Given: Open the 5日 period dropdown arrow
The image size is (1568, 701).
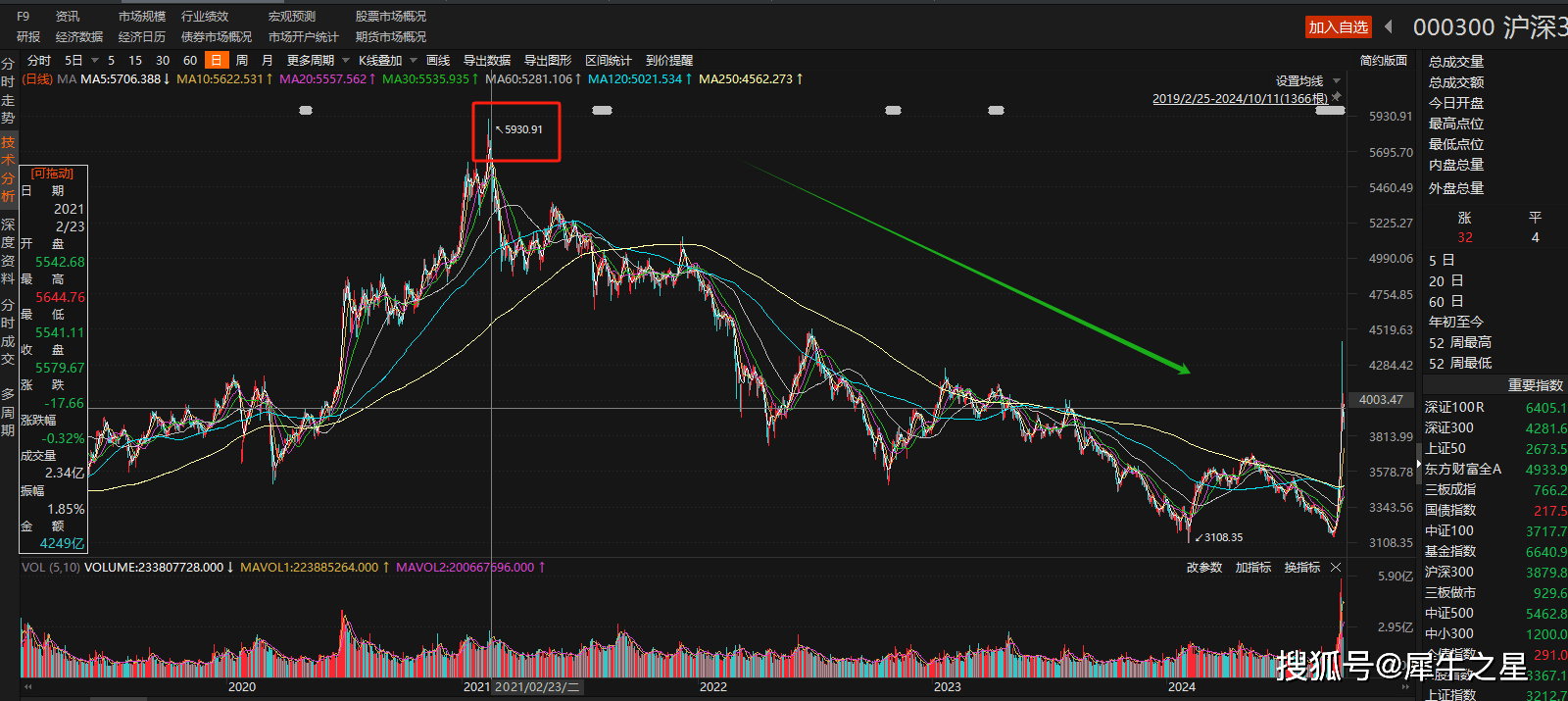Looking at the screenshot, I should click(94, 61).
